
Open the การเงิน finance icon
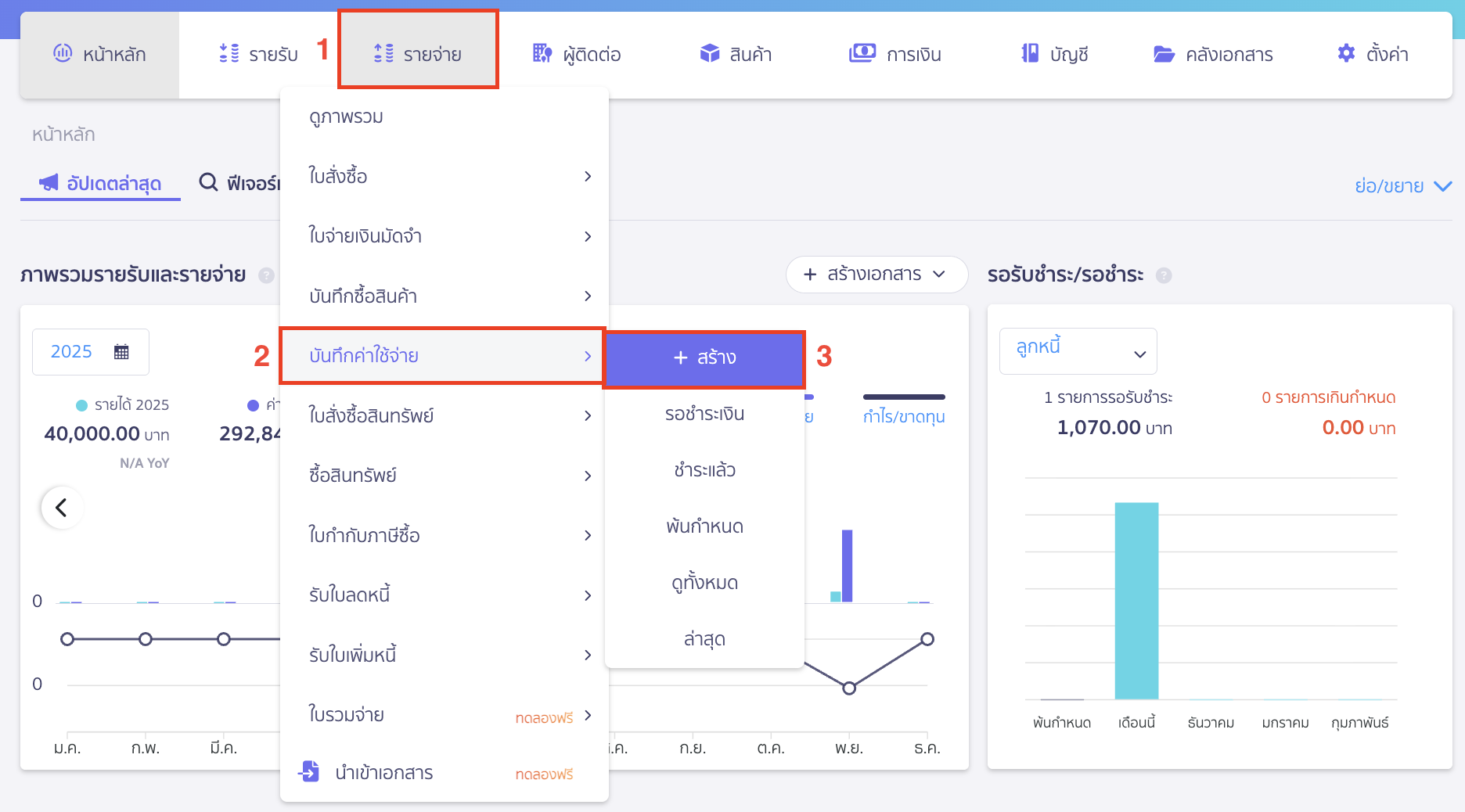tap(862, 53)
